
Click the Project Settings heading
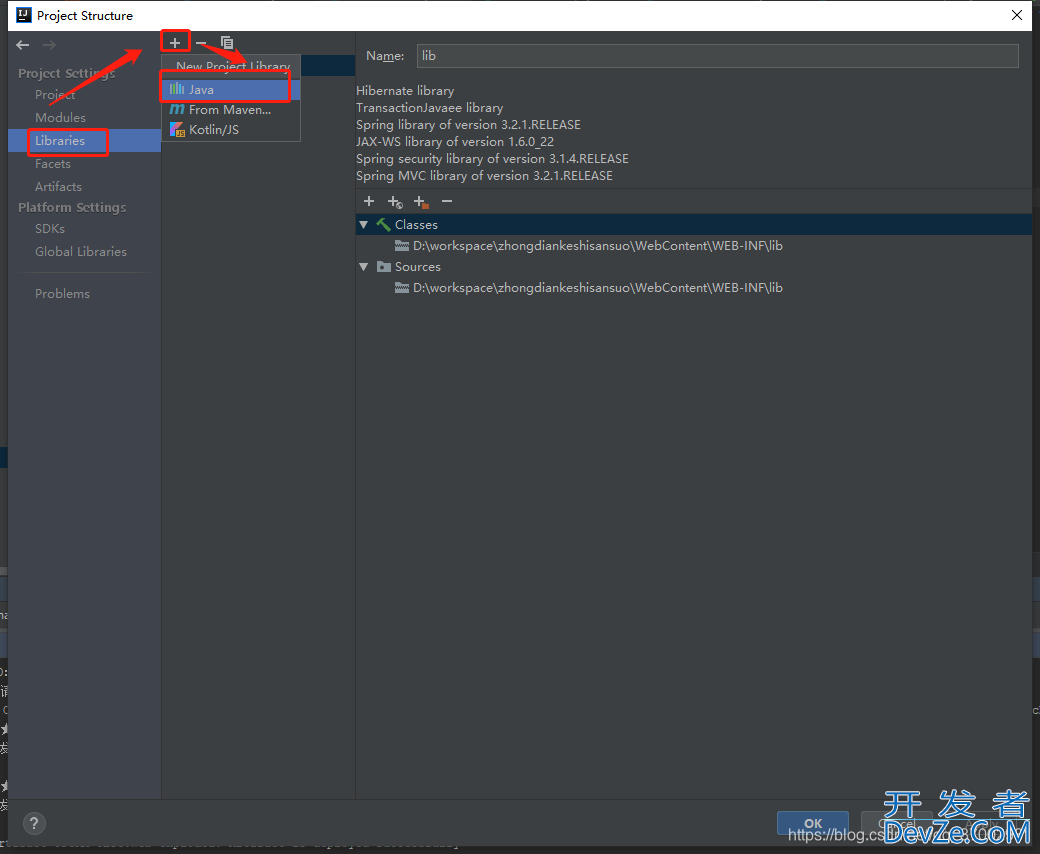click(66, 74)
